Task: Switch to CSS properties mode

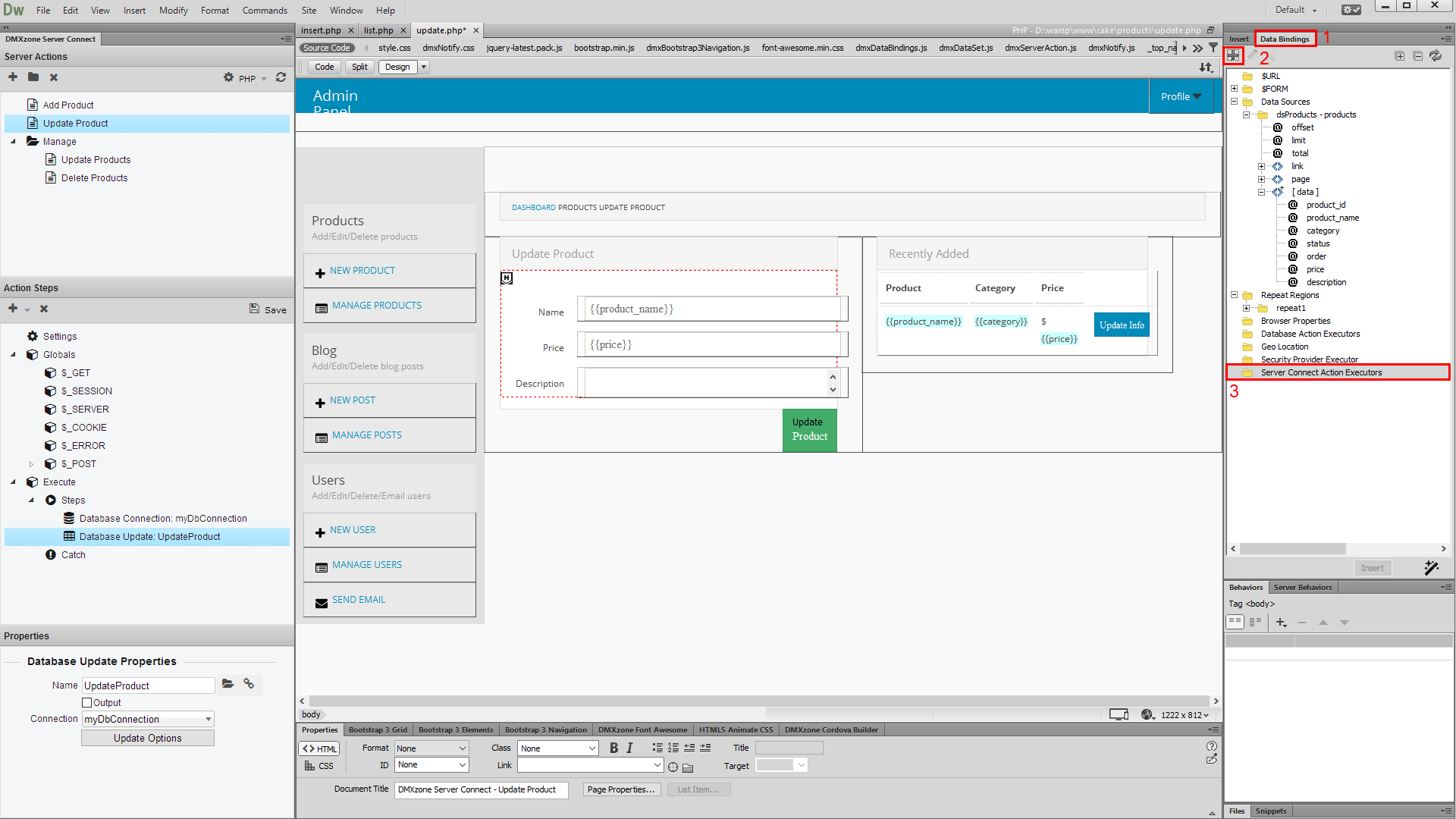Action: pos(319,766)
